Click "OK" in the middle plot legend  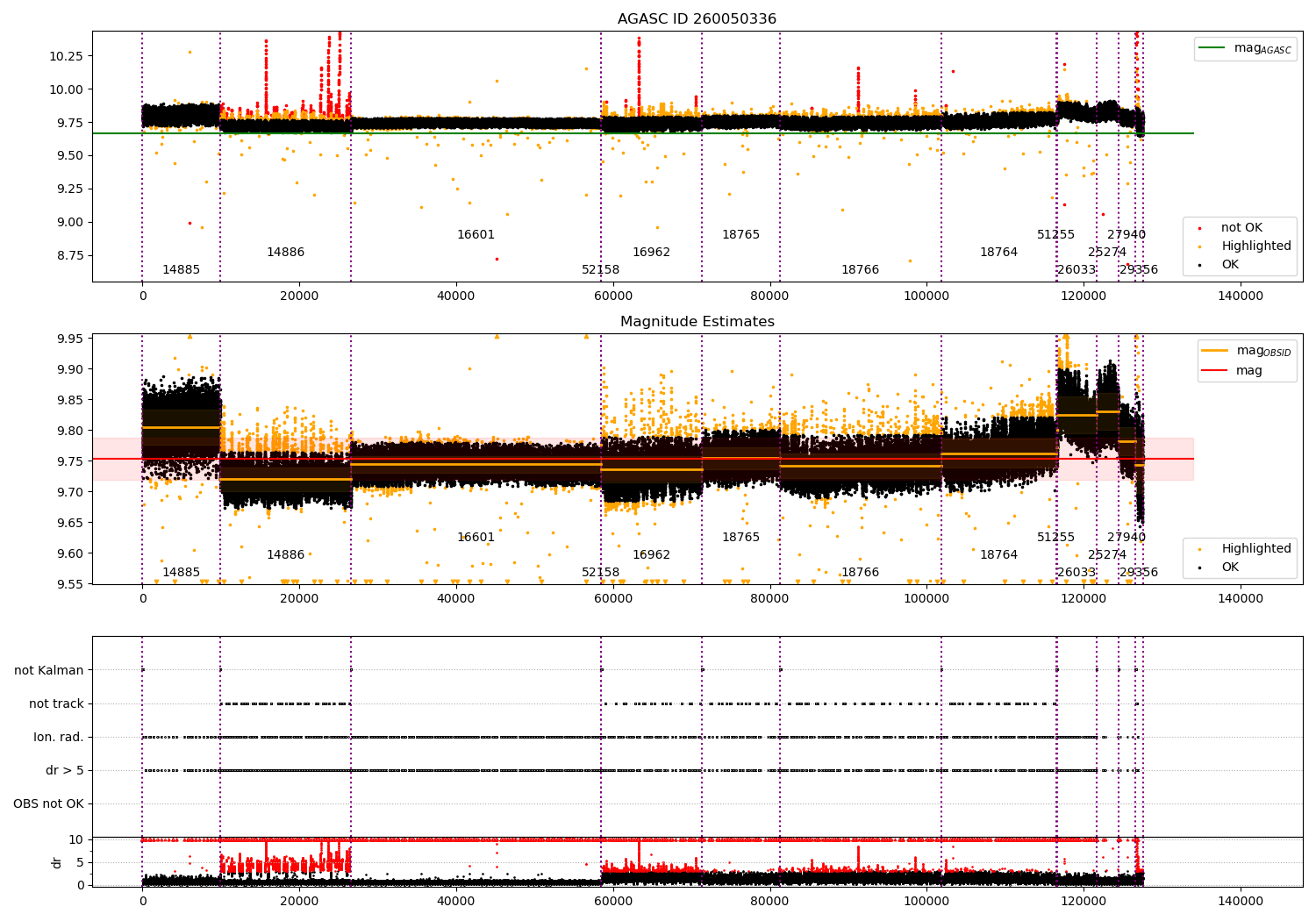[x=1229, y=568]
